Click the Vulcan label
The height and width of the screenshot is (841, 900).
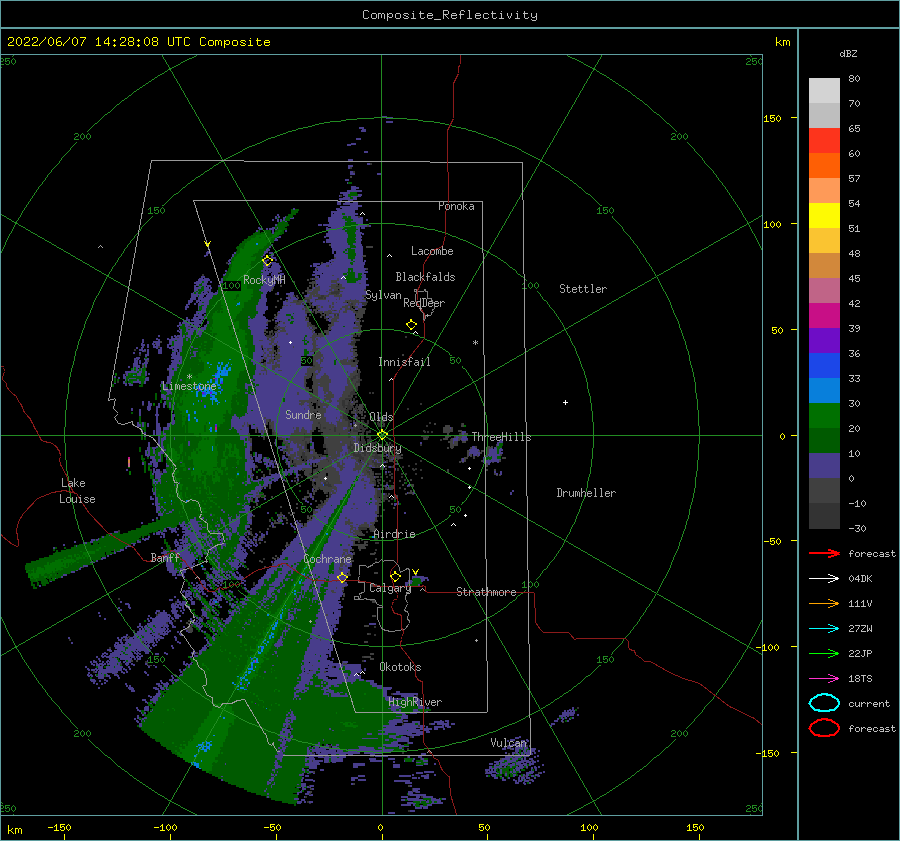(x=509, y=743)
